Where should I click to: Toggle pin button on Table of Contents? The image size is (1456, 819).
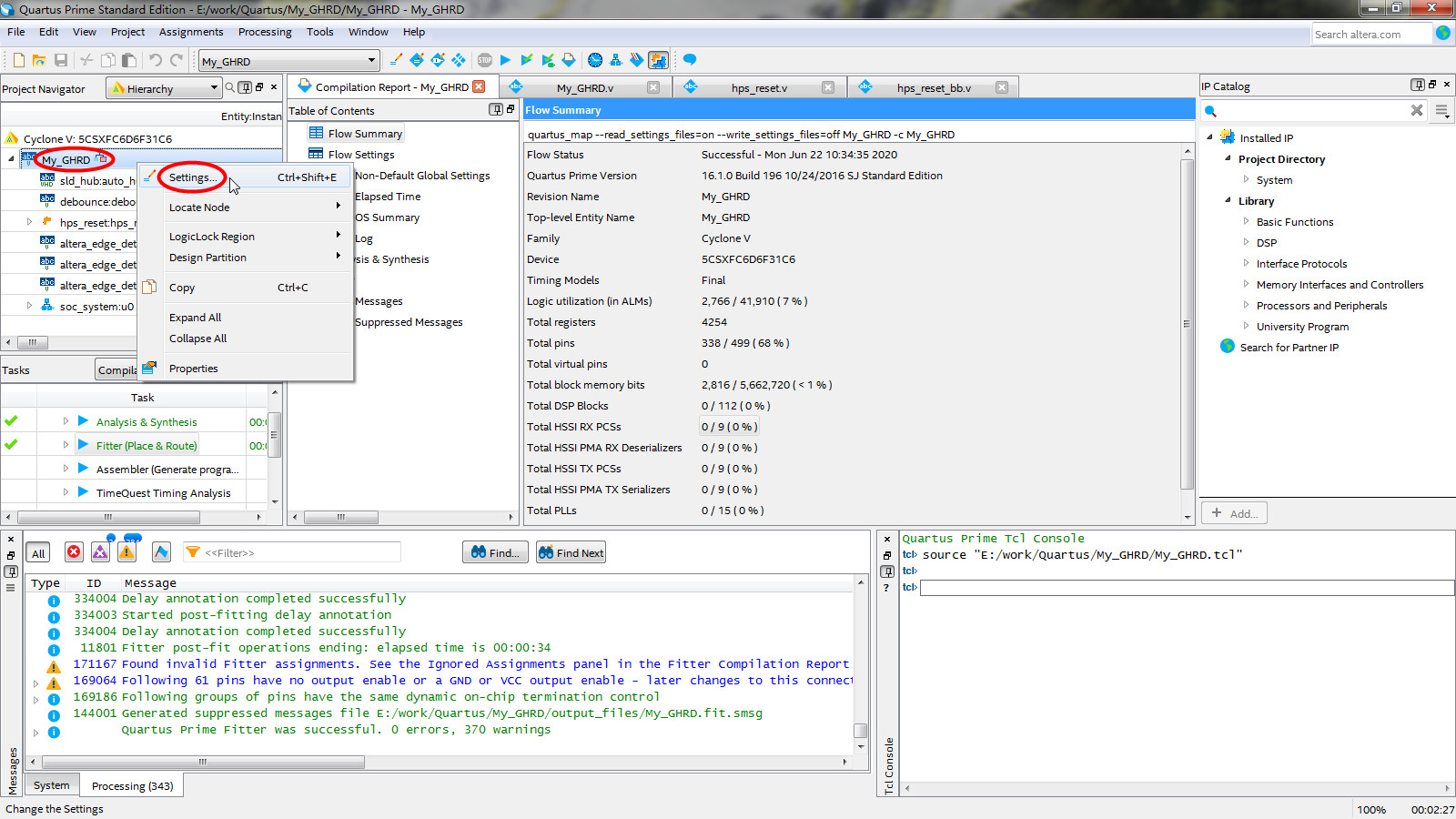[x=496, y=109]
